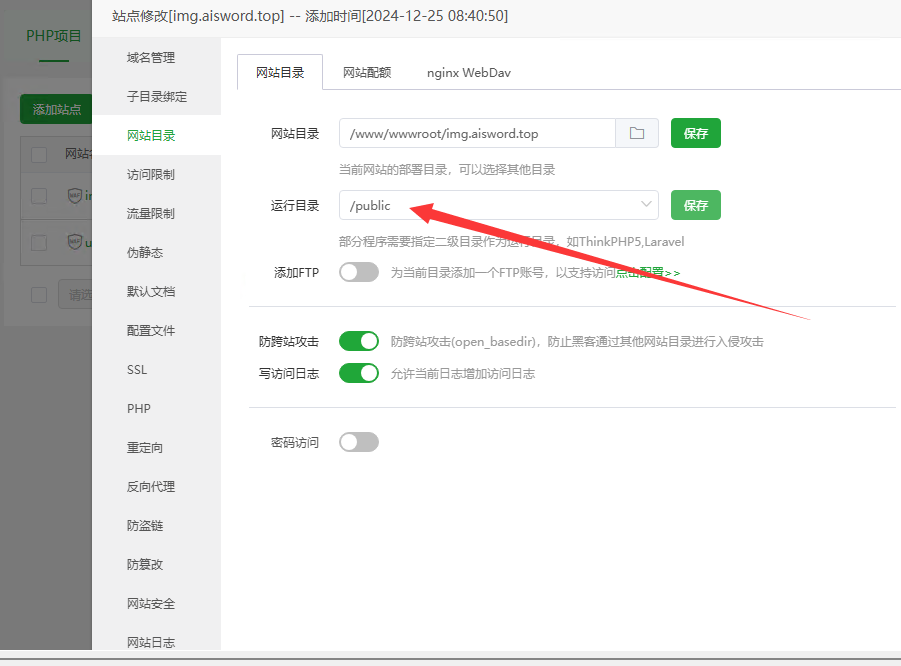Click the WAF shield icon in first site row
The height and width of the screenshot is (666, 901).
coord(75,195)
